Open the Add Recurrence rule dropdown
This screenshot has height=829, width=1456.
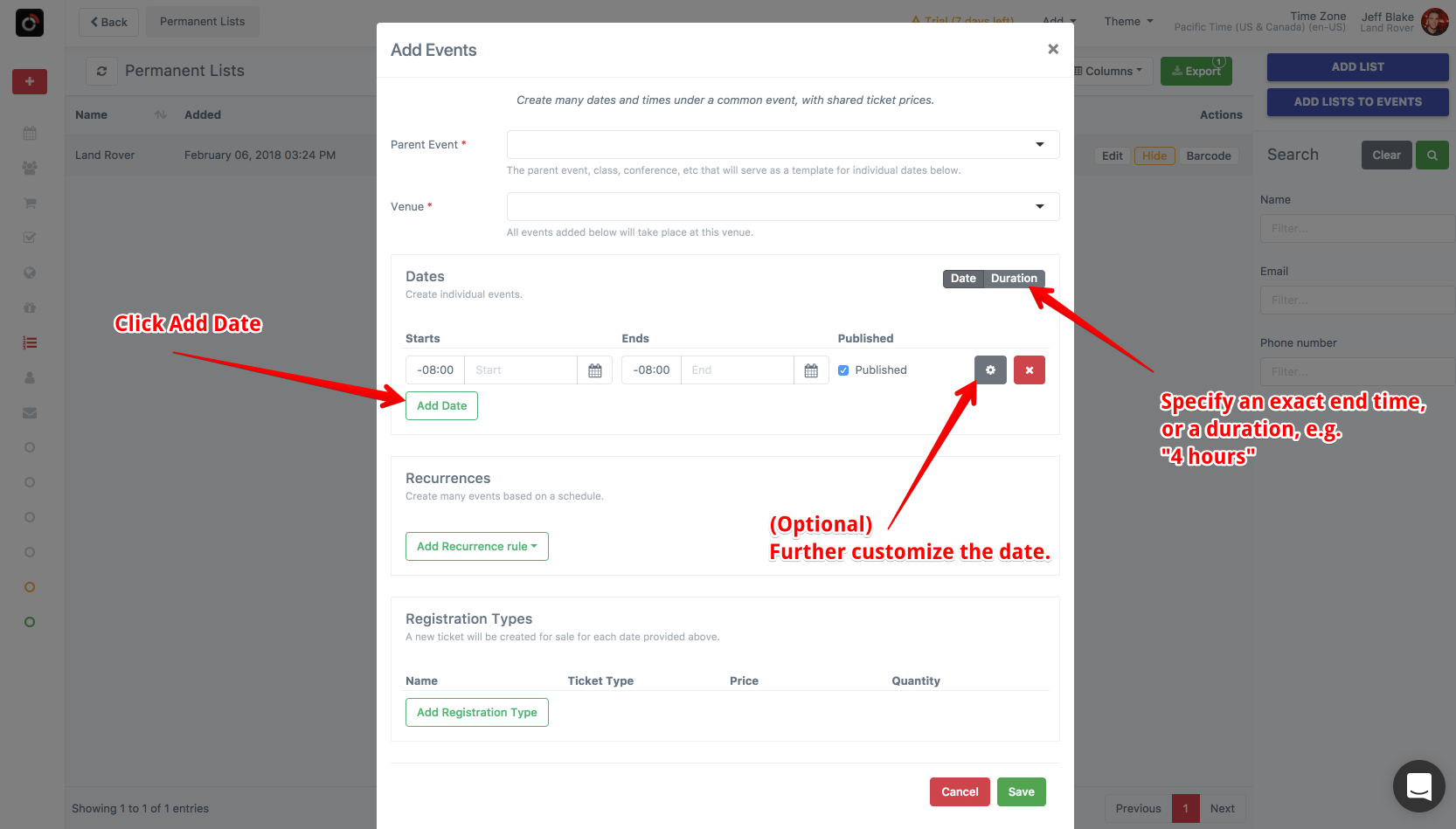(477, 546)
